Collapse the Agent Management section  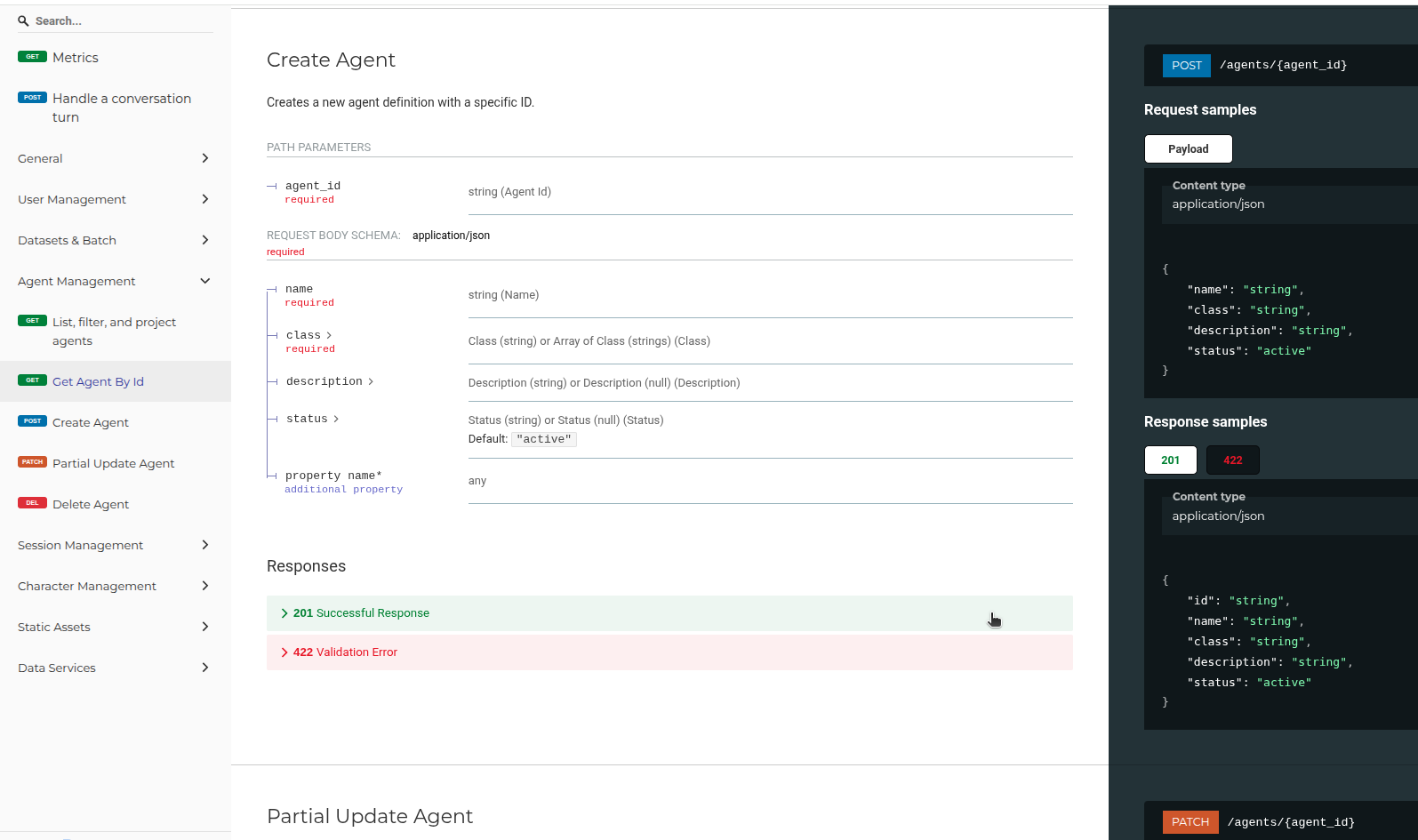pyautogui.click(x=204, y=281)
